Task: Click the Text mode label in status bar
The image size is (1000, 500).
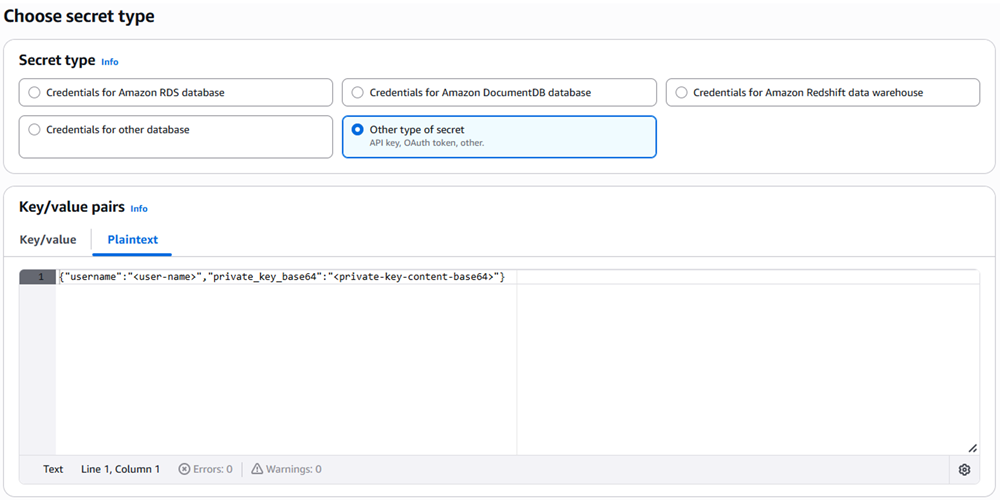Action: pos(53,469)
